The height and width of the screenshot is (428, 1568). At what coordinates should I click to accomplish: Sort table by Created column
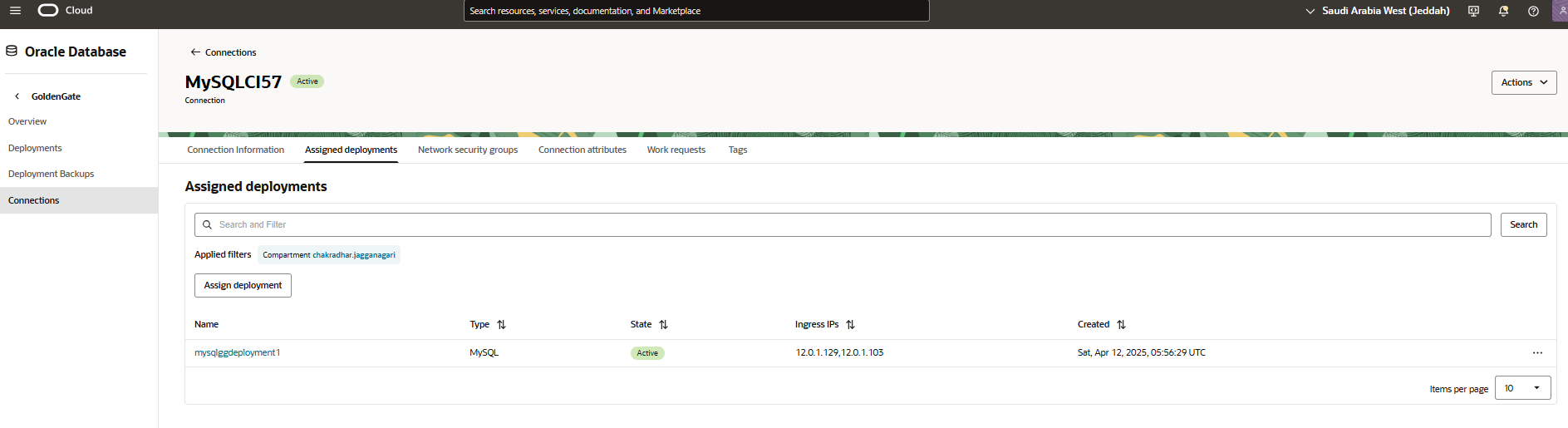[x=1121, y=325]
